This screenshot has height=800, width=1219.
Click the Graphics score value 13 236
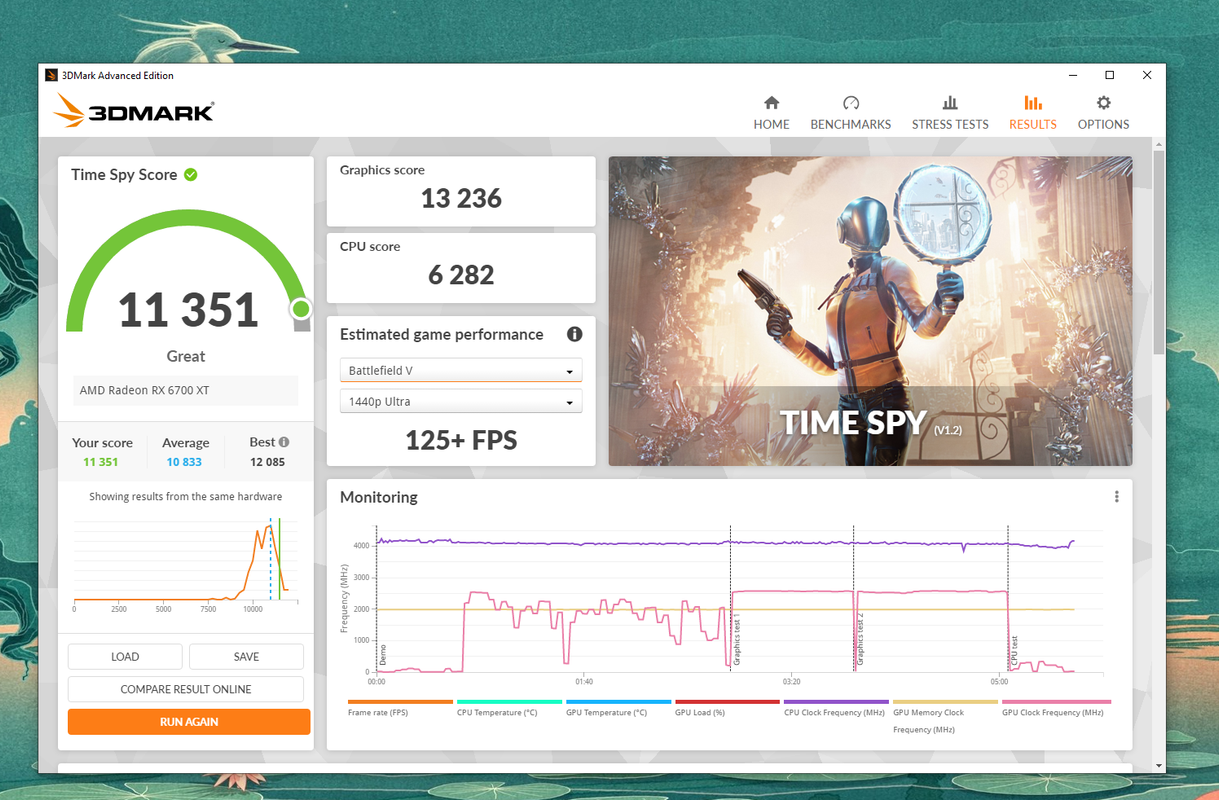pyautogui.click(x=461, y=198)
